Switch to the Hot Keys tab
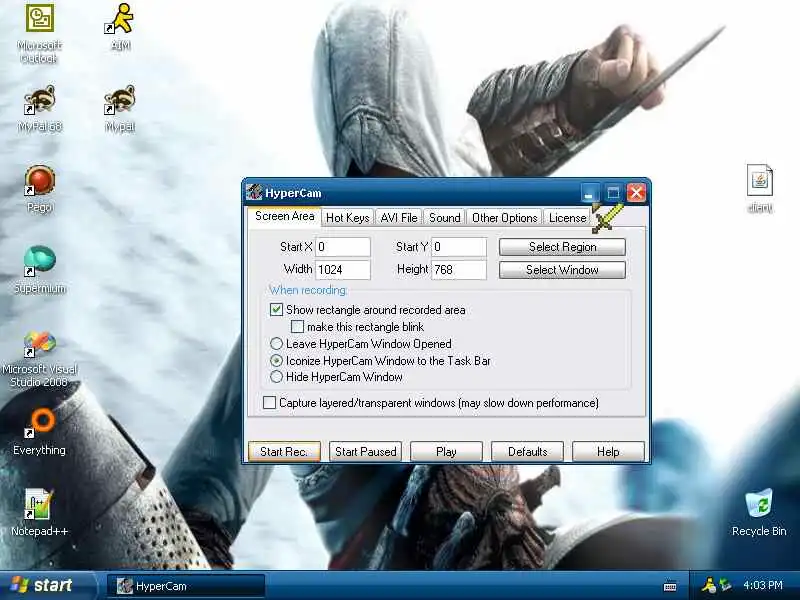Viewport: 800px width, 600px height. pos(347,218)
